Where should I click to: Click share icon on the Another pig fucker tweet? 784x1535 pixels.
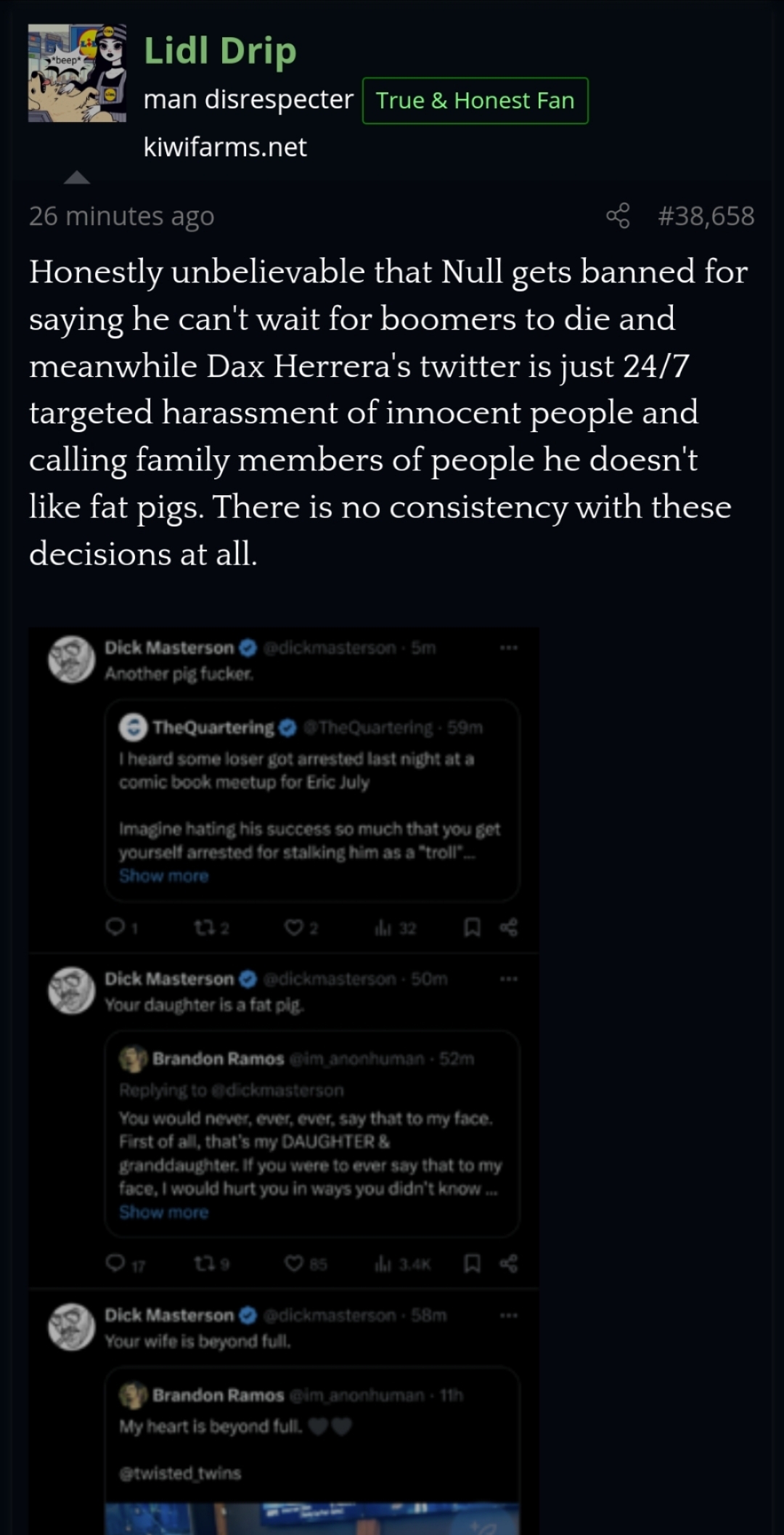coord(509,927)
